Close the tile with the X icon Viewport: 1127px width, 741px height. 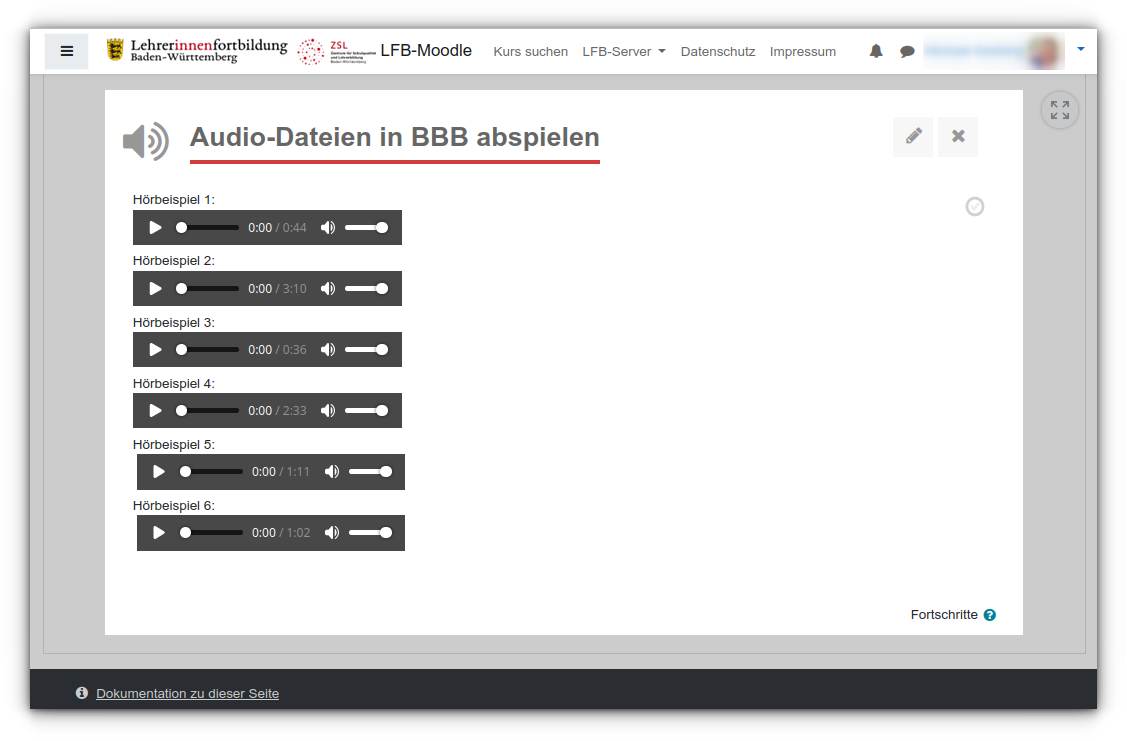point(958,137)
